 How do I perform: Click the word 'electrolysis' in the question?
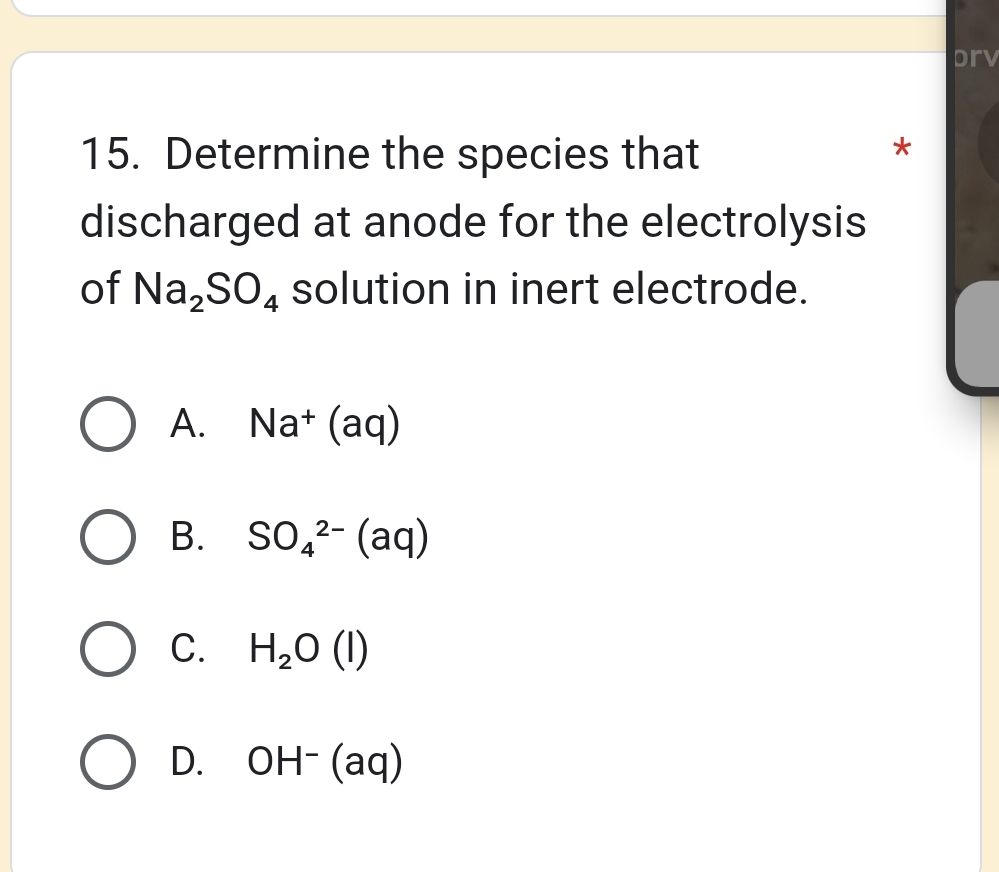tap(752, 222)
